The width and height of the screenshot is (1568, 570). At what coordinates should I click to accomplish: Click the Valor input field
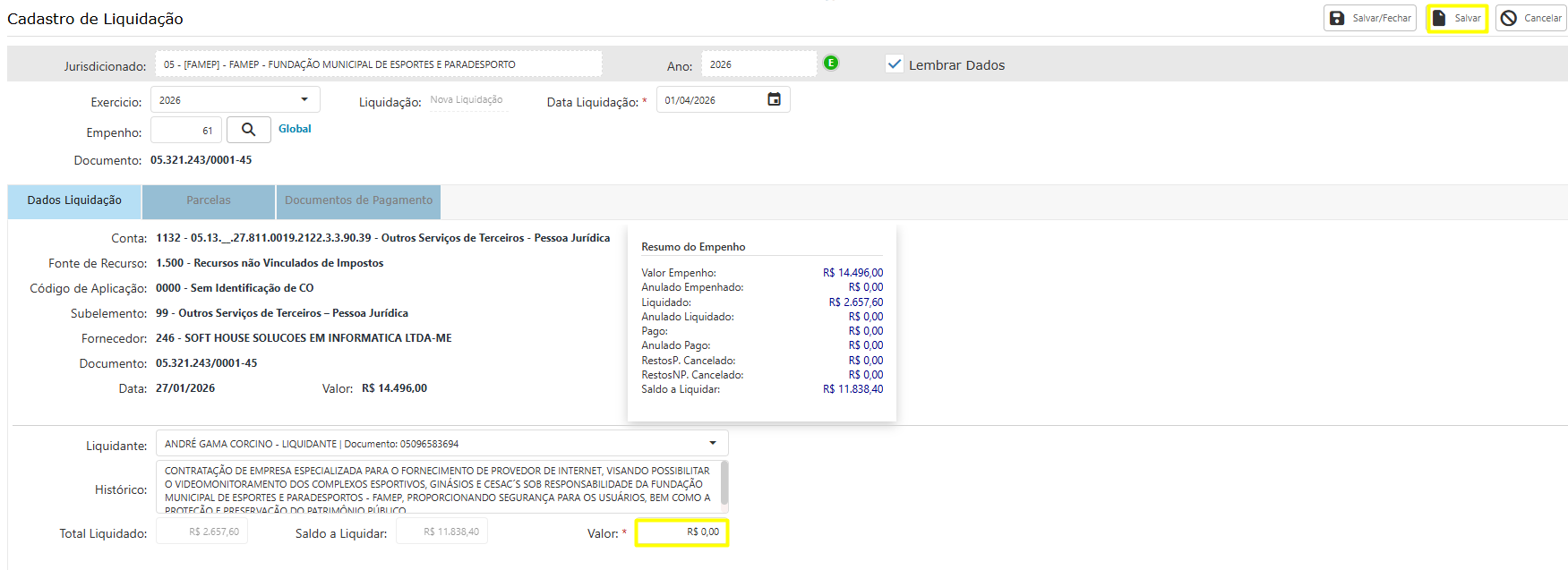coord(682,532)
